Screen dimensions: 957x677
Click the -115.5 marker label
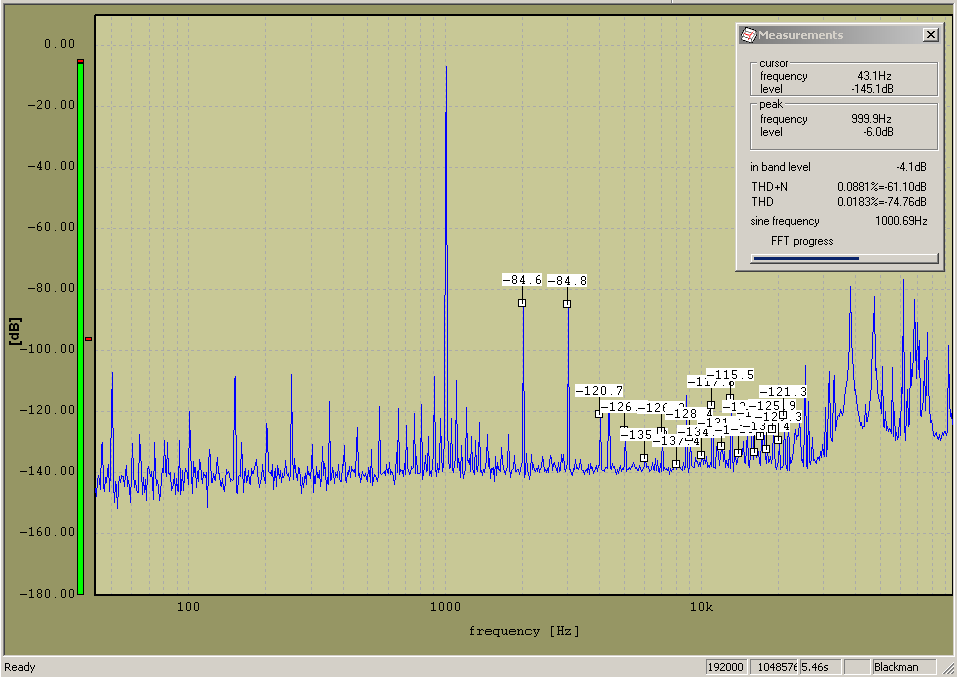pyautogui.click(x=730, y=374)
